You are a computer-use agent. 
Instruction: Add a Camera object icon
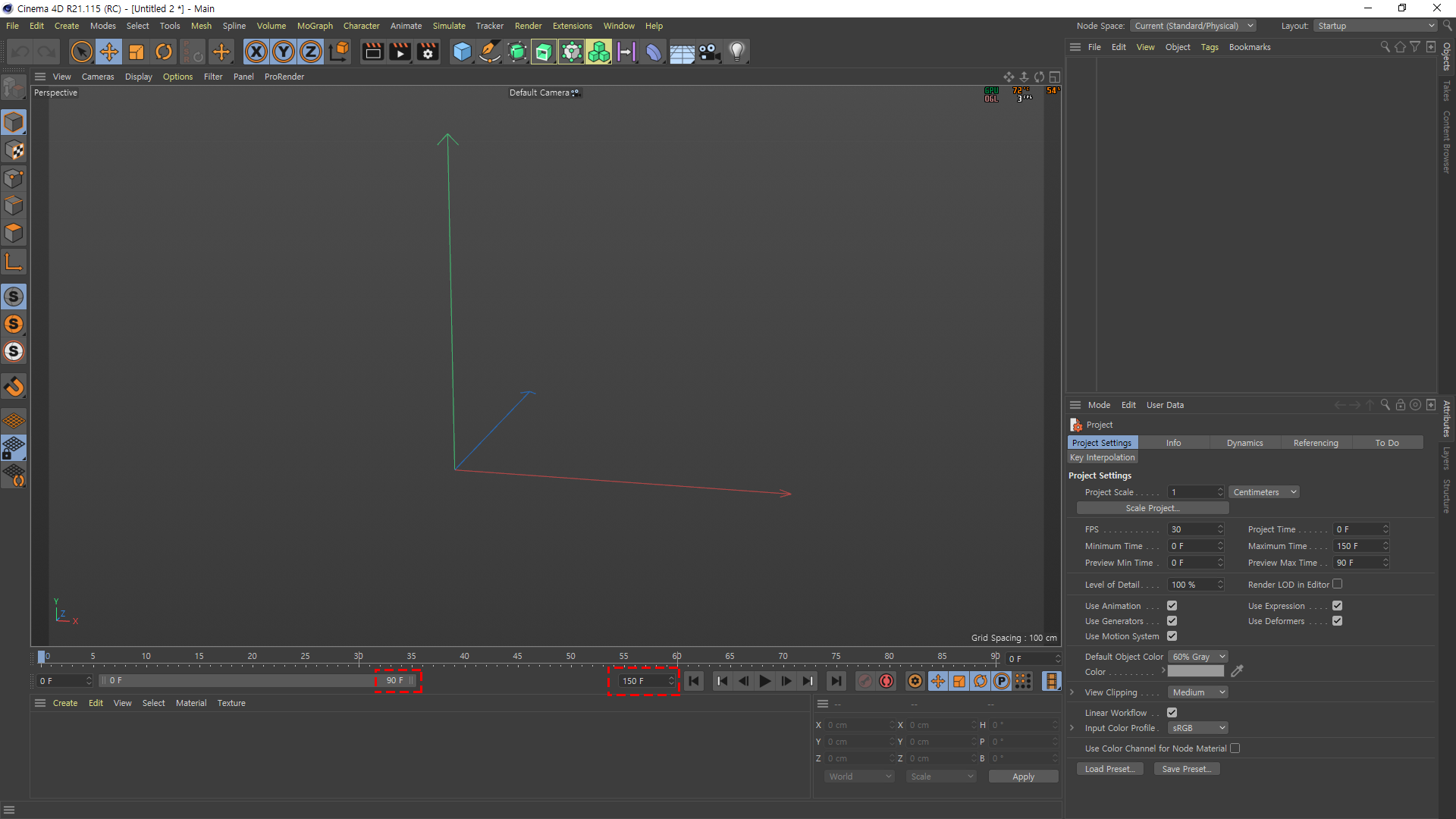tap(709, 52)
